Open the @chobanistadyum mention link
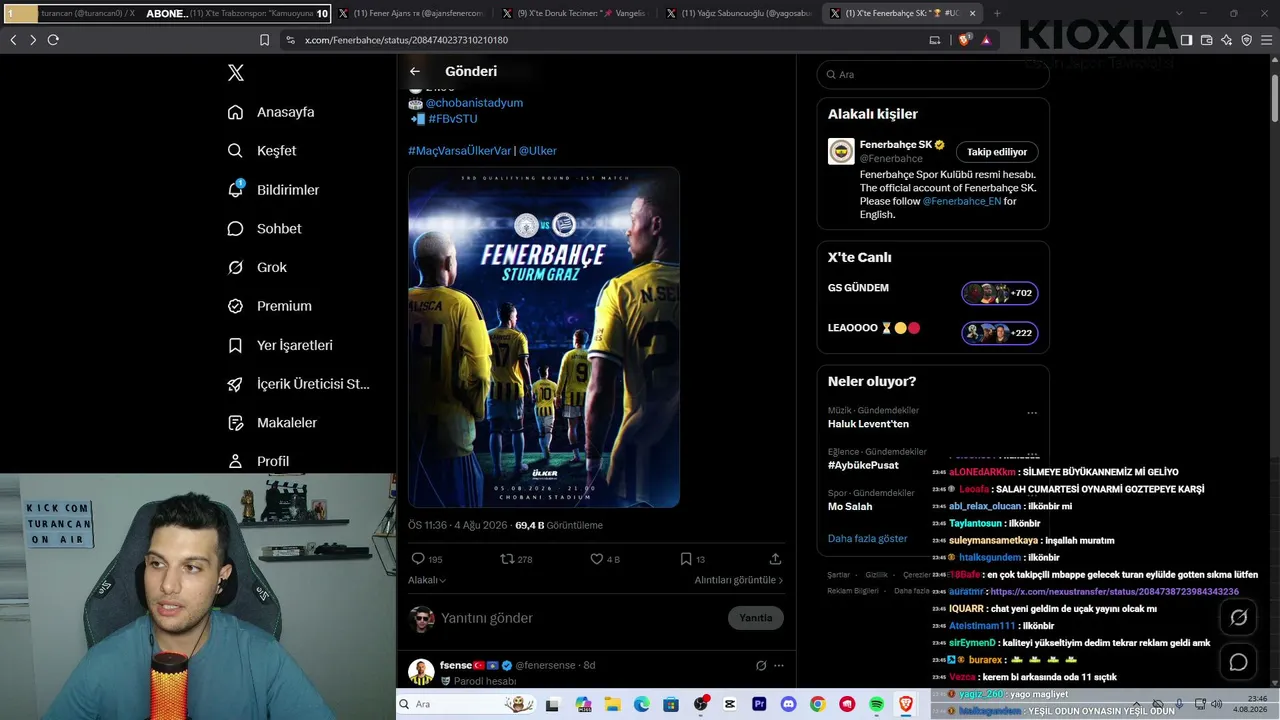Viewport: 1280px width, 720px height. tap(474, 103)
